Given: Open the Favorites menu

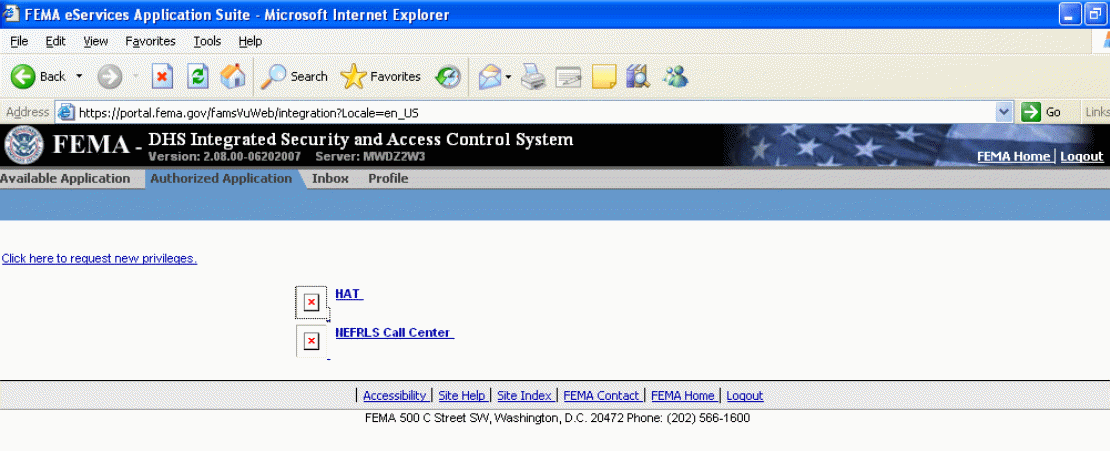Looking at the screenshot, I should 150,41.
